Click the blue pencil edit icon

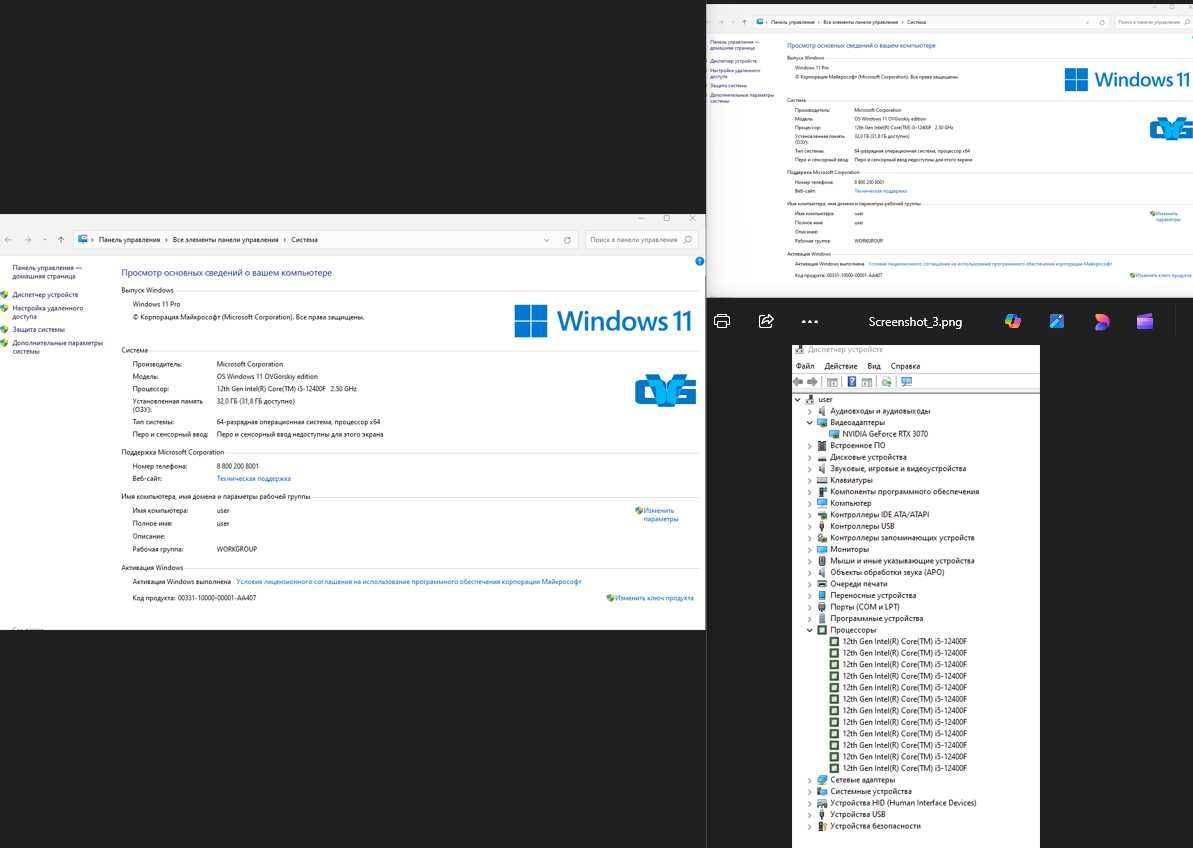[1057, 321]
